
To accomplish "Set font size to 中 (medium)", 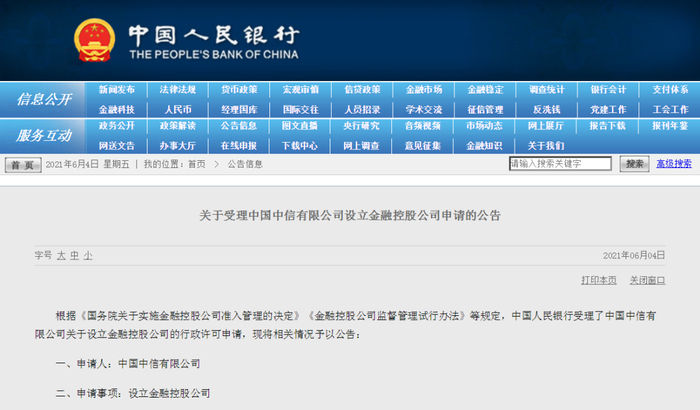I will pos(75,255).
